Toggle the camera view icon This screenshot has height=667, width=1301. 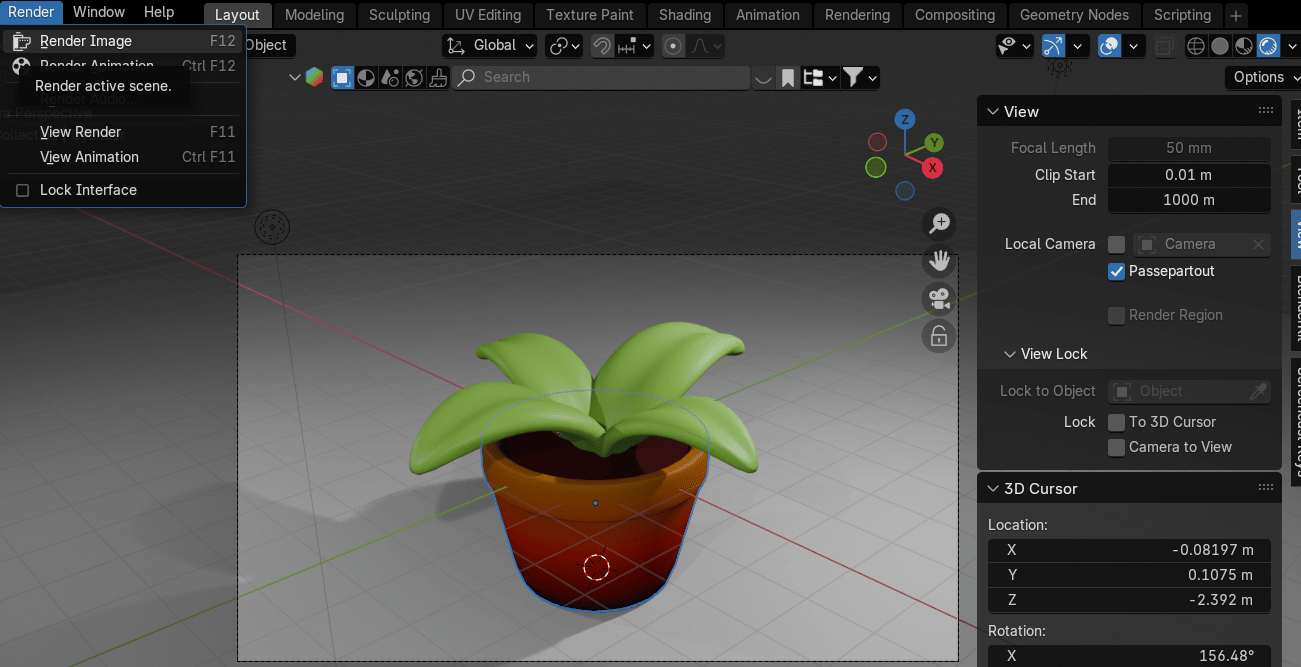coord(939,298)
